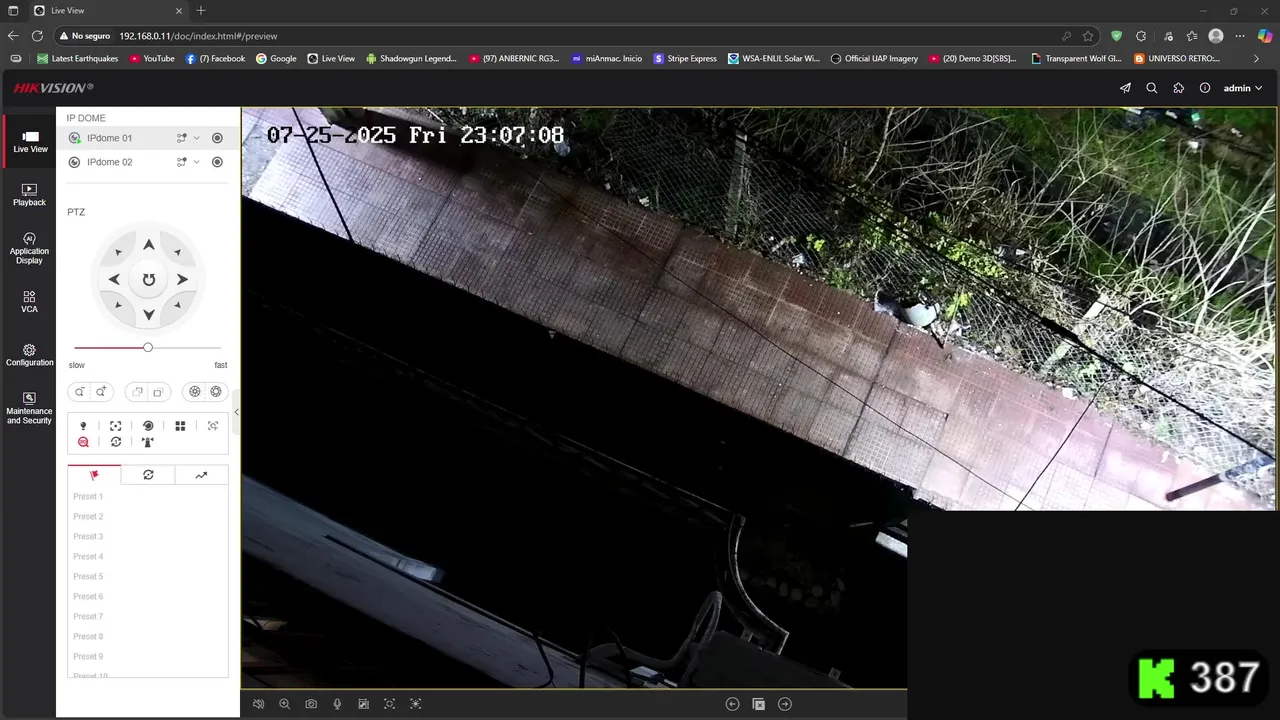Close the iris with left iris button
This screenshot has width=1280, height=720.
pyautogui.click(x=195, y=392)
